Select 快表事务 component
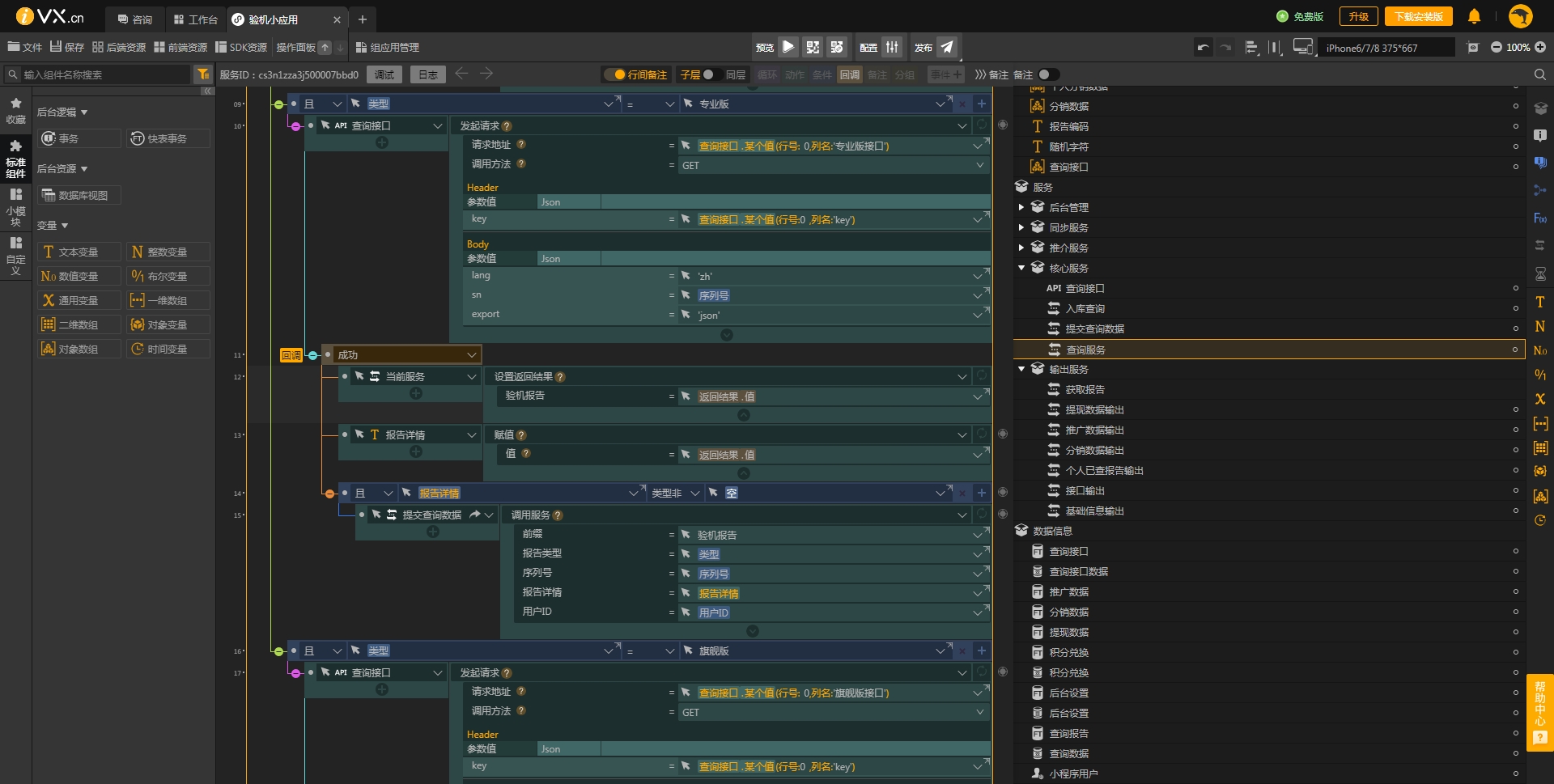 point(168,138)
